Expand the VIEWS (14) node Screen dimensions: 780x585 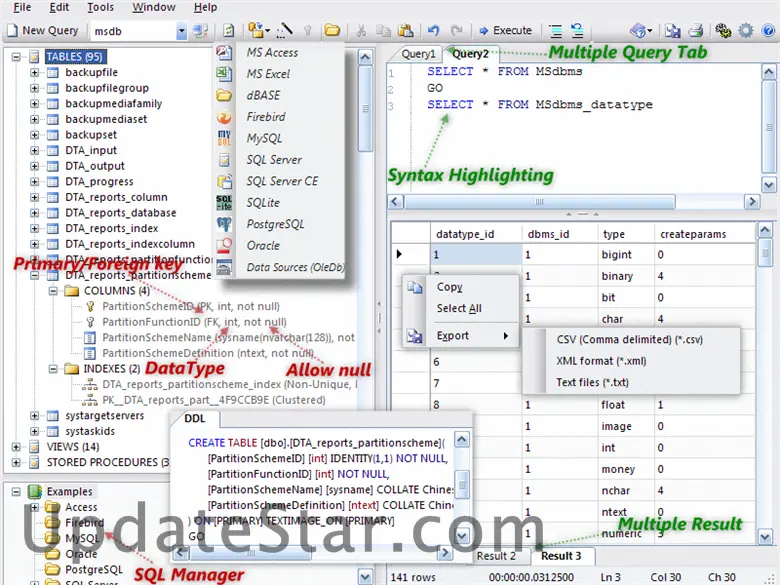(x=16, y=447)
